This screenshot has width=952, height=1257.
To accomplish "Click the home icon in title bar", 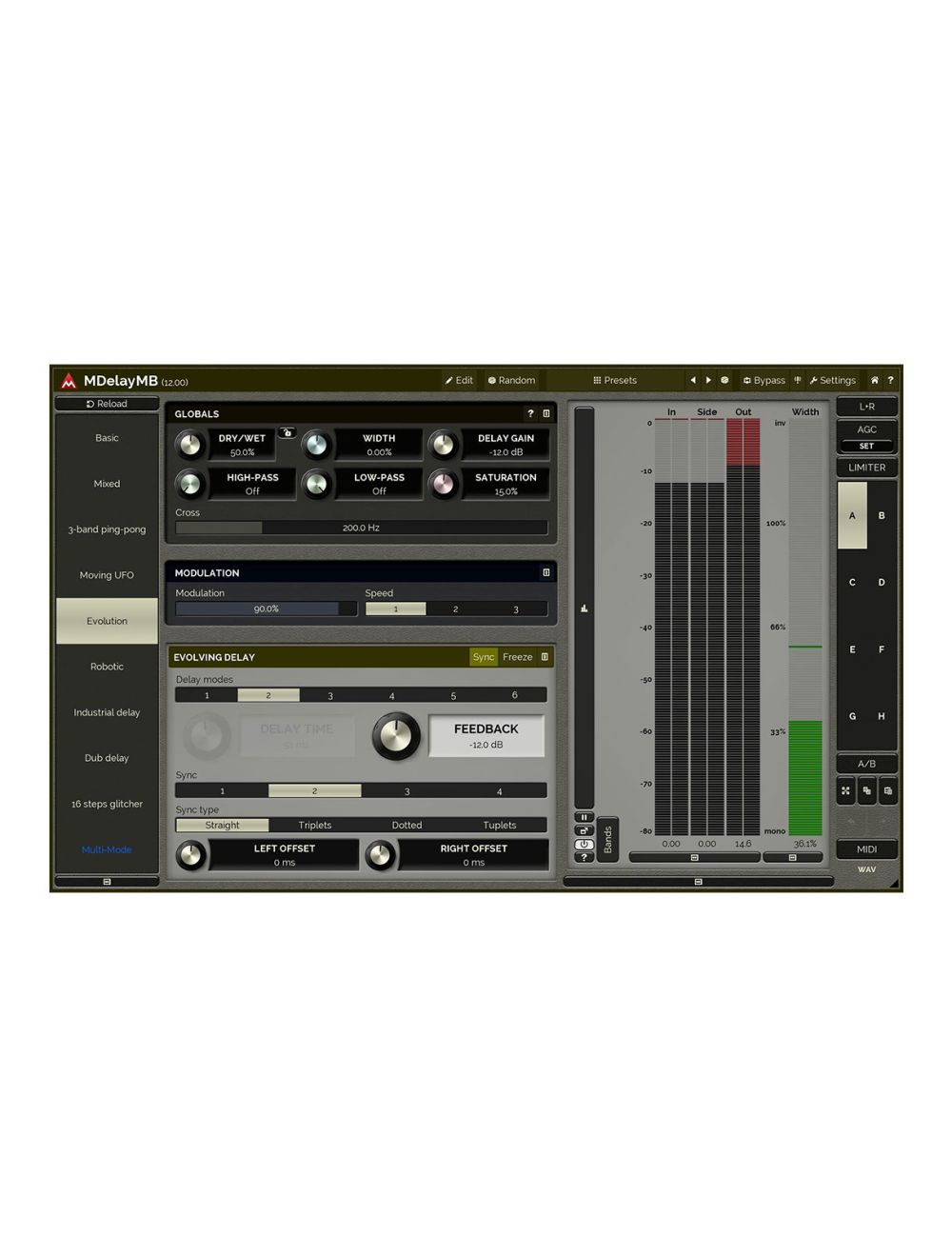I will click(874, 380).
